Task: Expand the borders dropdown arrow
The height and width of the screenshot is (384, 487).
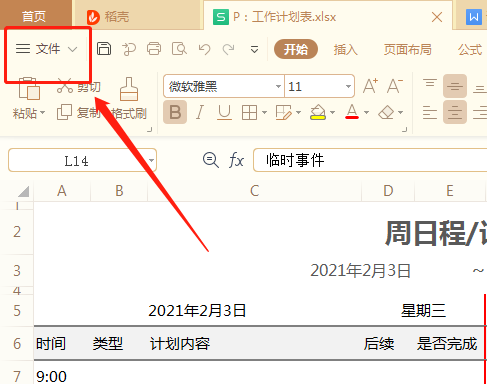Action: click(x=265, y=113)
